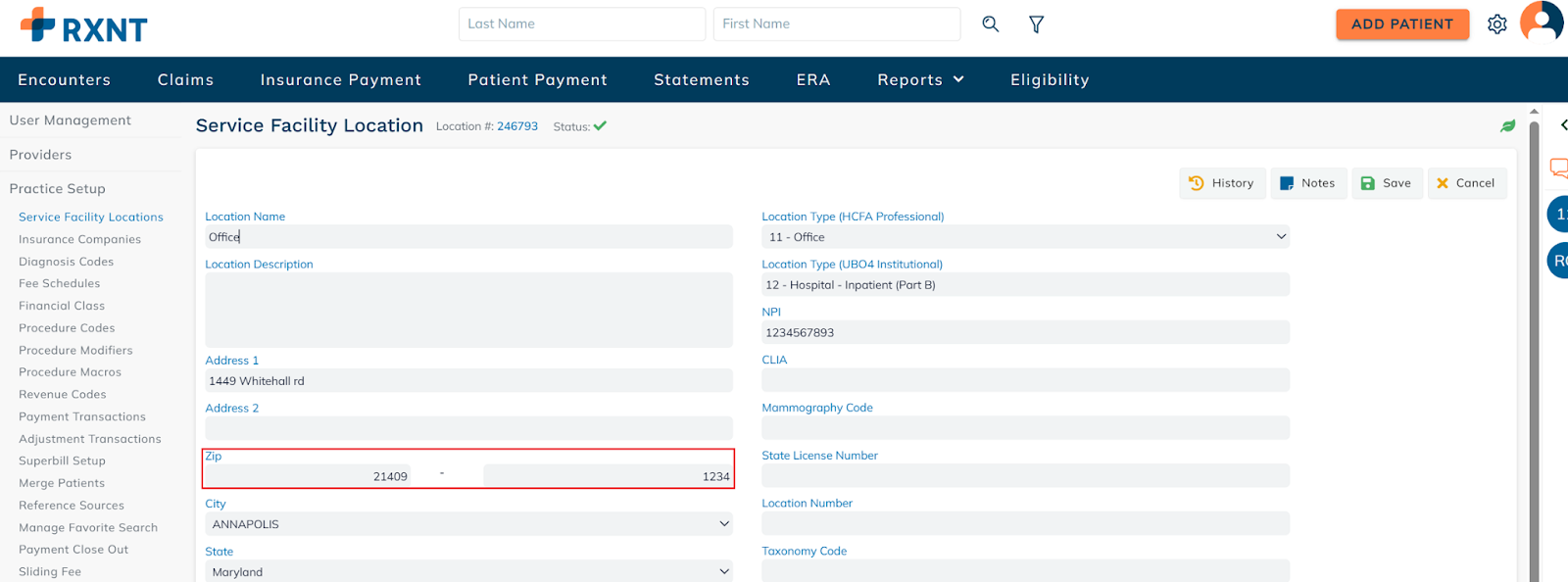Open the City dropdown showing ANNAPOLIS

point(468,524)
